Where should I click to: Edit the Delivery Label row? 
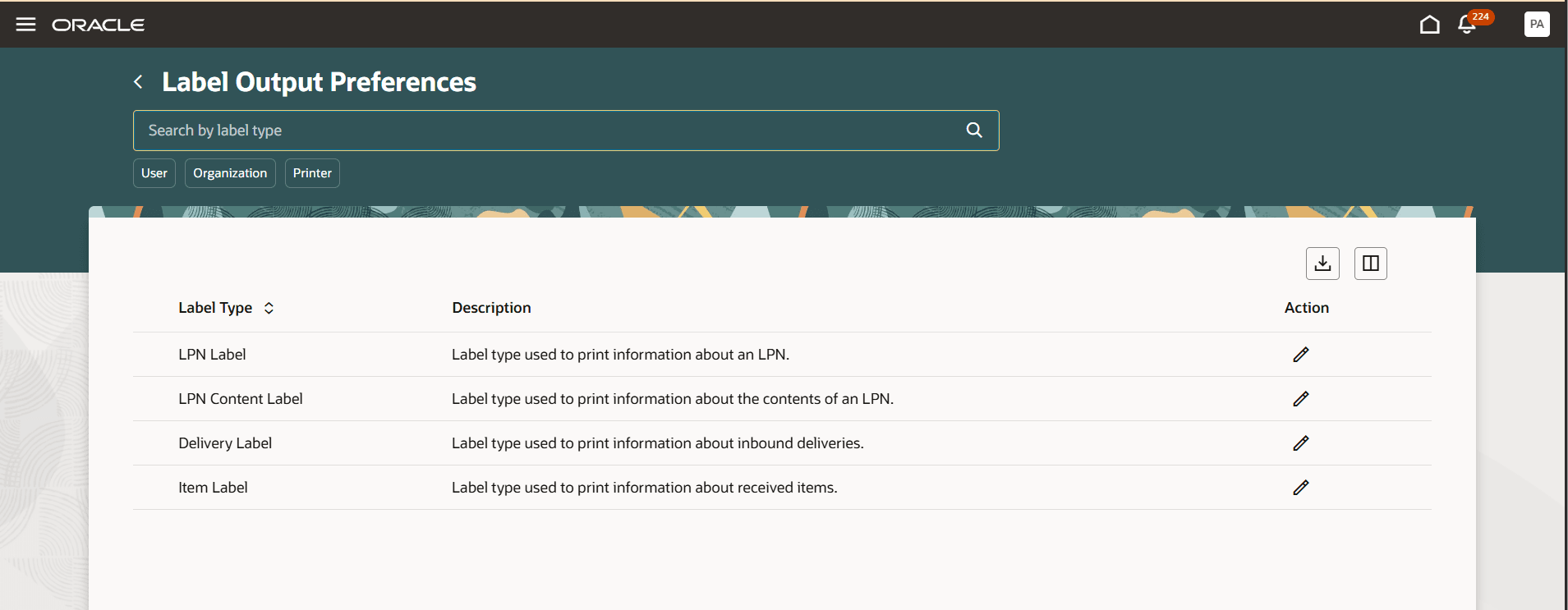pos(1301,443)
